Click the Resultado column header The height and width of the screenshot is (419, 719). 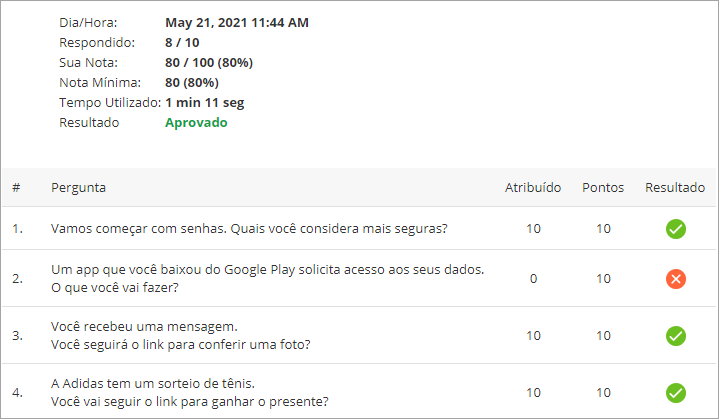coord(675,188)
